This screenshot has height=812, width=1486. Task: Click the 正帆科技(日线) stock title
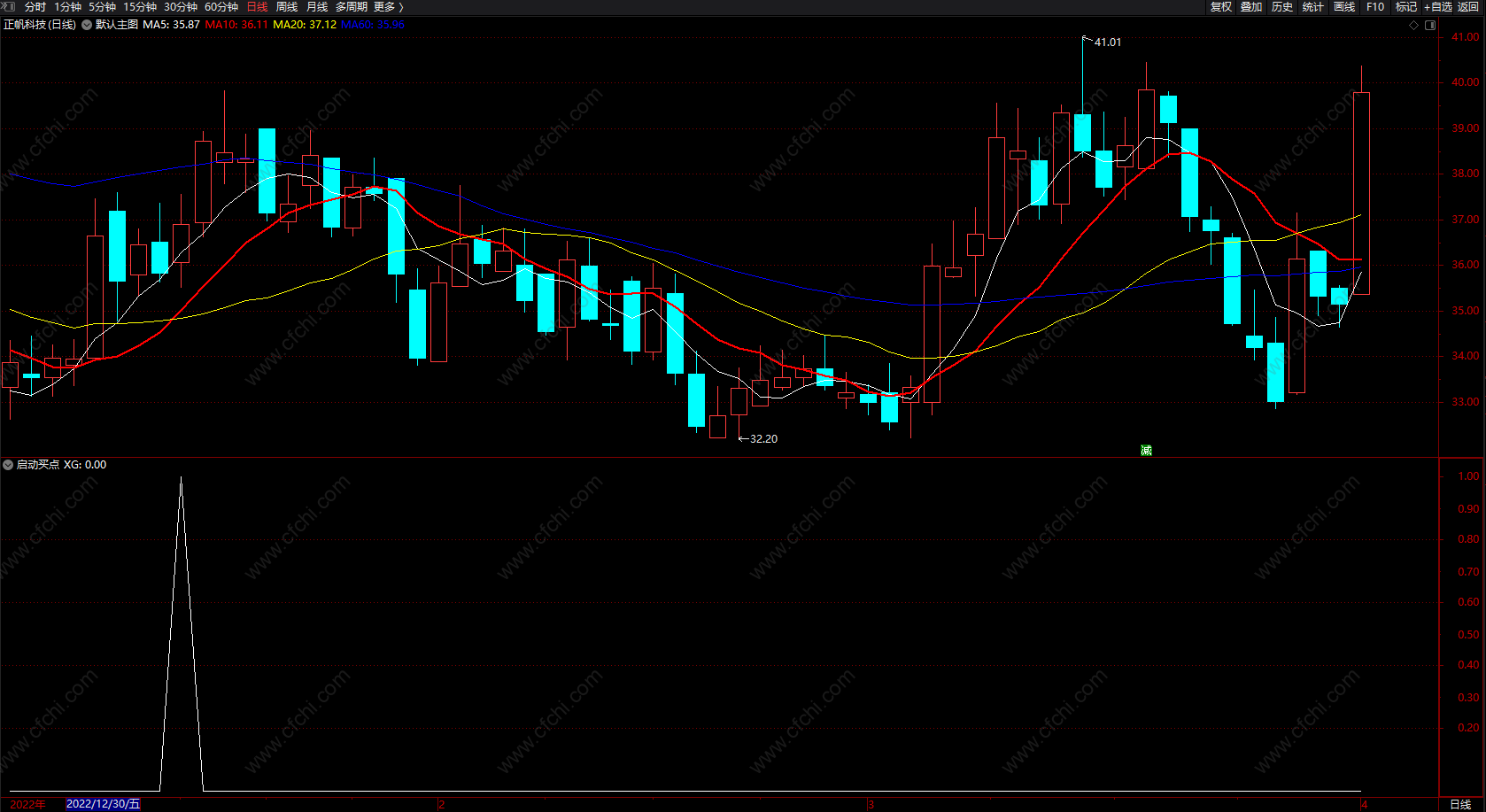tap(40, 25)
